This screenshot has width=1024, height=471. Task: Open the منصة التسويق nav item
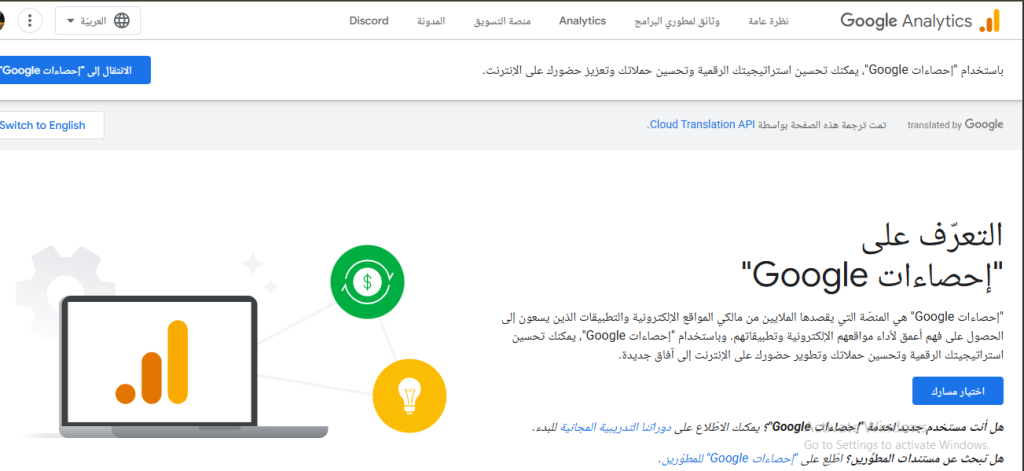tap(502, 21)
